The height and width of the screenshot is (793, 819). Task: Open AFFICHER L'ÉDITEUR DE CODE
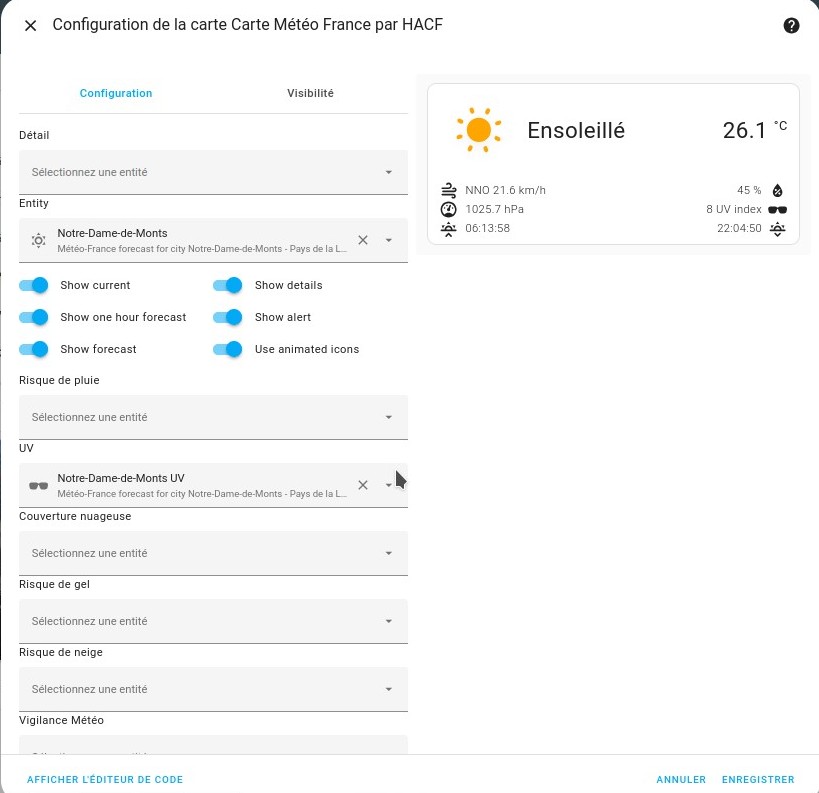(x=105, y=780)
